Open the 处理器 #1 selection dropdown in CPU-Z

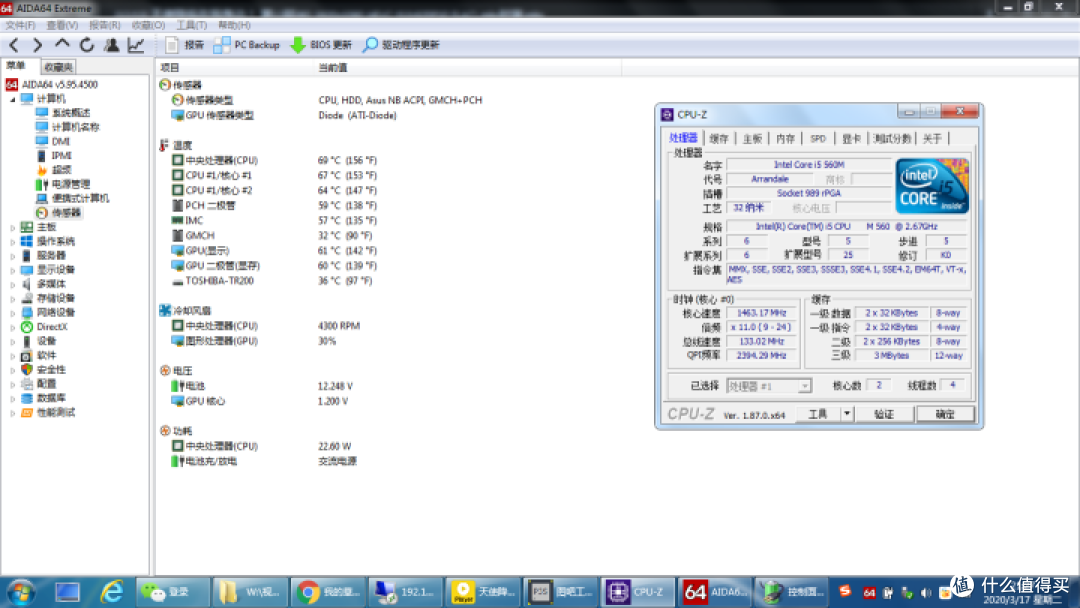pos(769,386)
